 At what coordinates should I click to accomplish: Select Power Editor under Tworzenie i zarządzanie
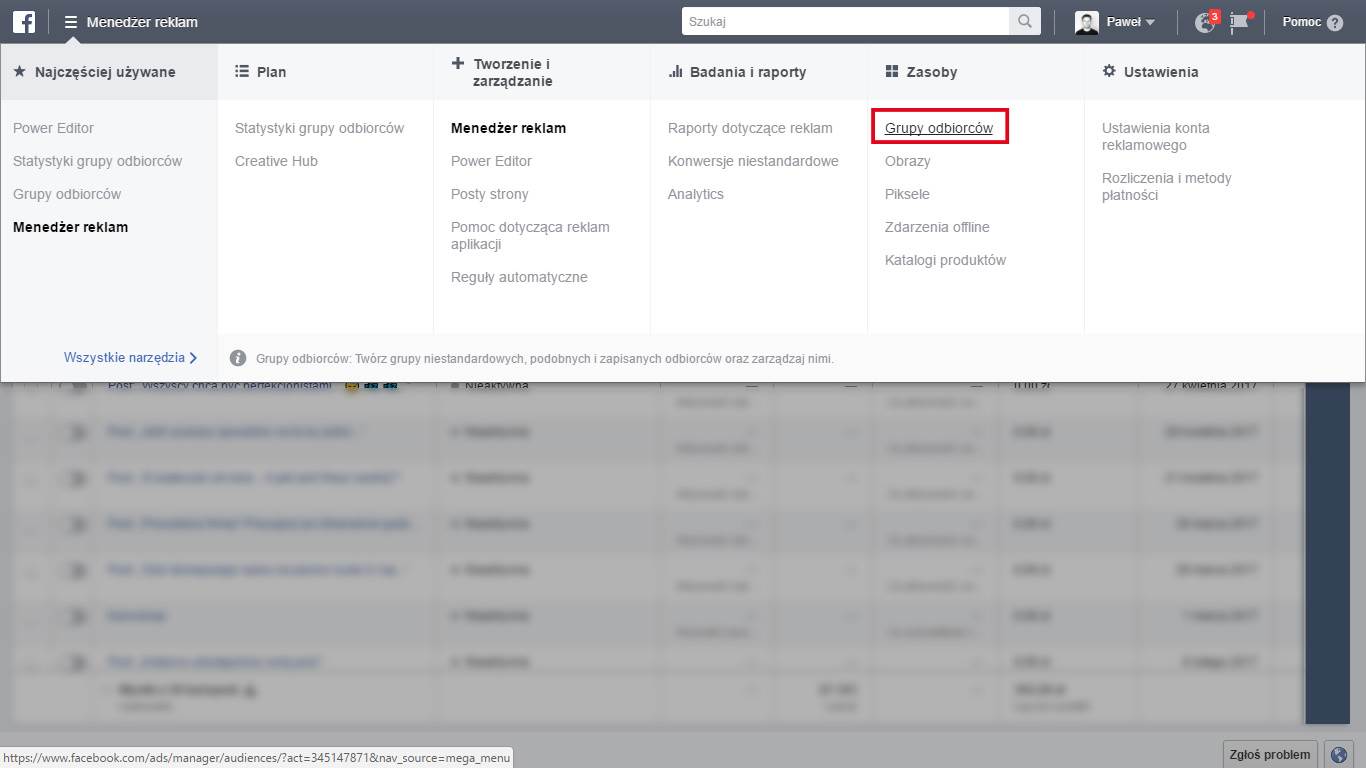click(491, 161)
